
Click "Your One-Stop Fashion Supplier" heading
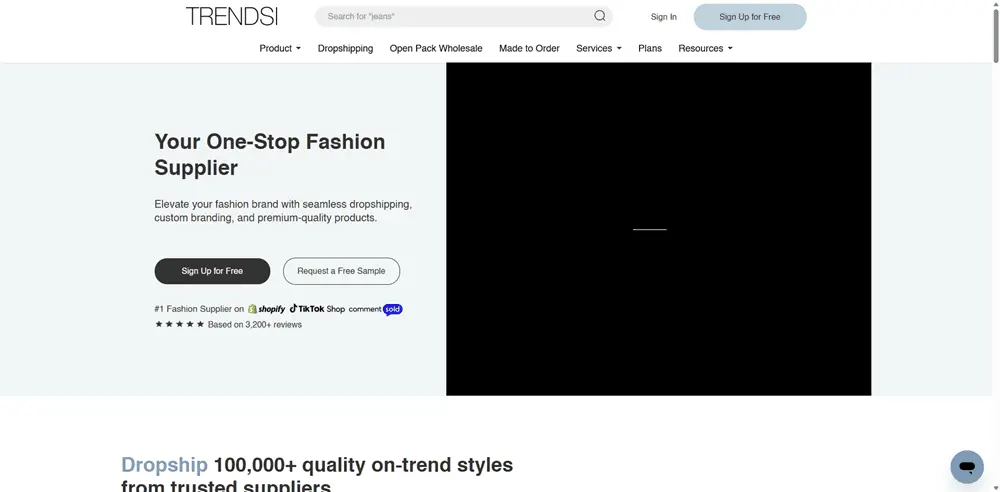click(x=270, y=154)
